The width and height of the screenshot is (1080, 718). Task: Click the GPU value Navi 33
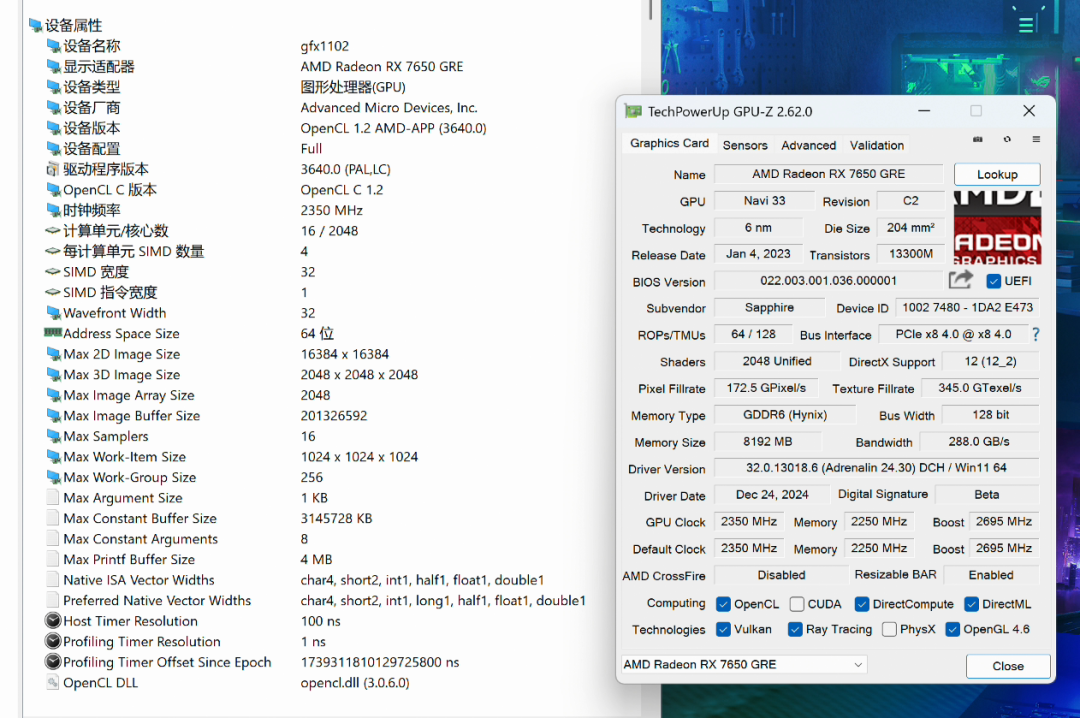click(764, 201)
